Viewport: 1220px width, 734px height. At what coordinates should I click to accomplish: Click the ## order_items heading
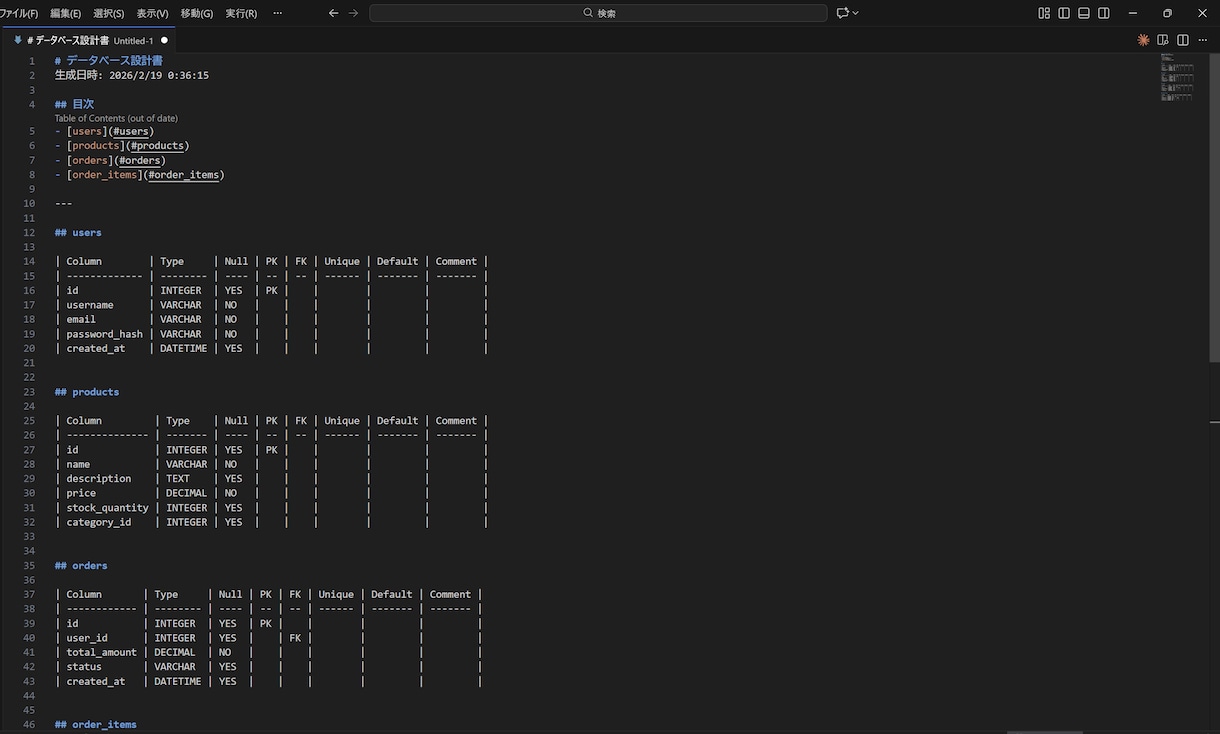[96, 725]
